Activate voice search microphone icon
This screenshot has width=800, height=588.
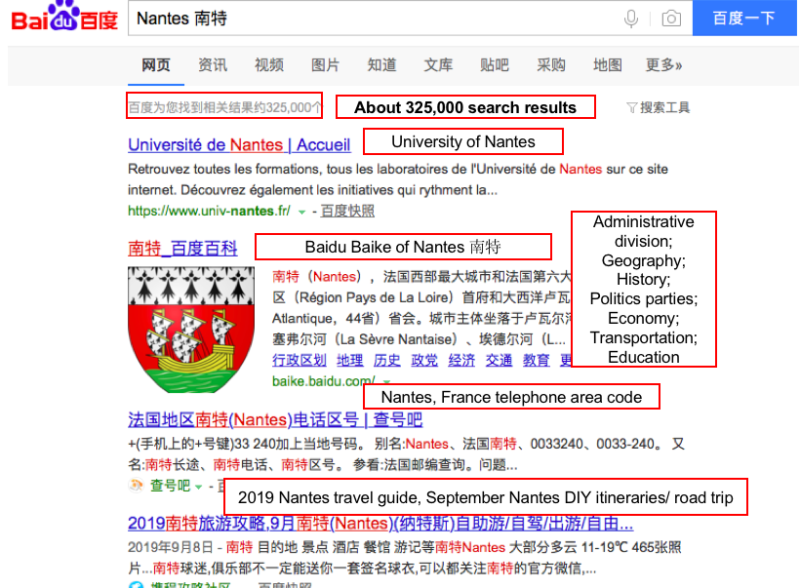point(631,18)
